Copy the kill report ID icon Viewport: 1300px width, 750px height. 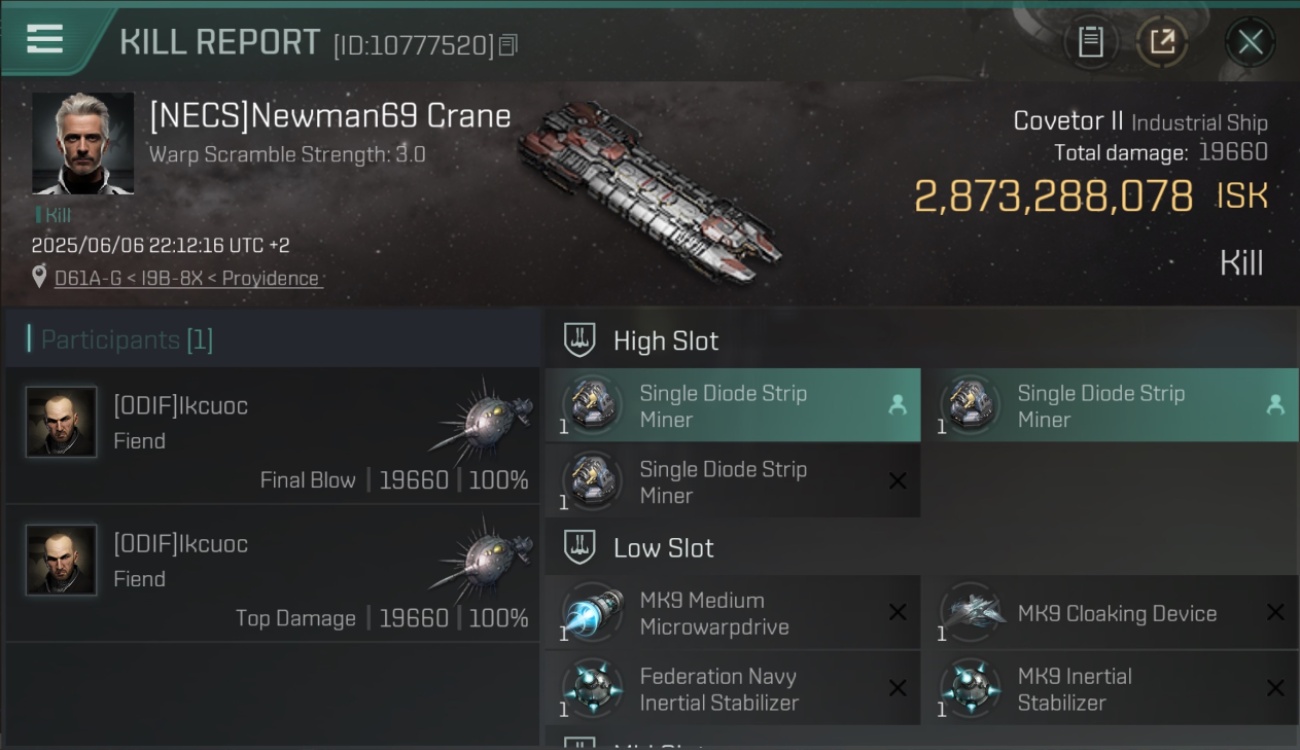coord(508,45)
